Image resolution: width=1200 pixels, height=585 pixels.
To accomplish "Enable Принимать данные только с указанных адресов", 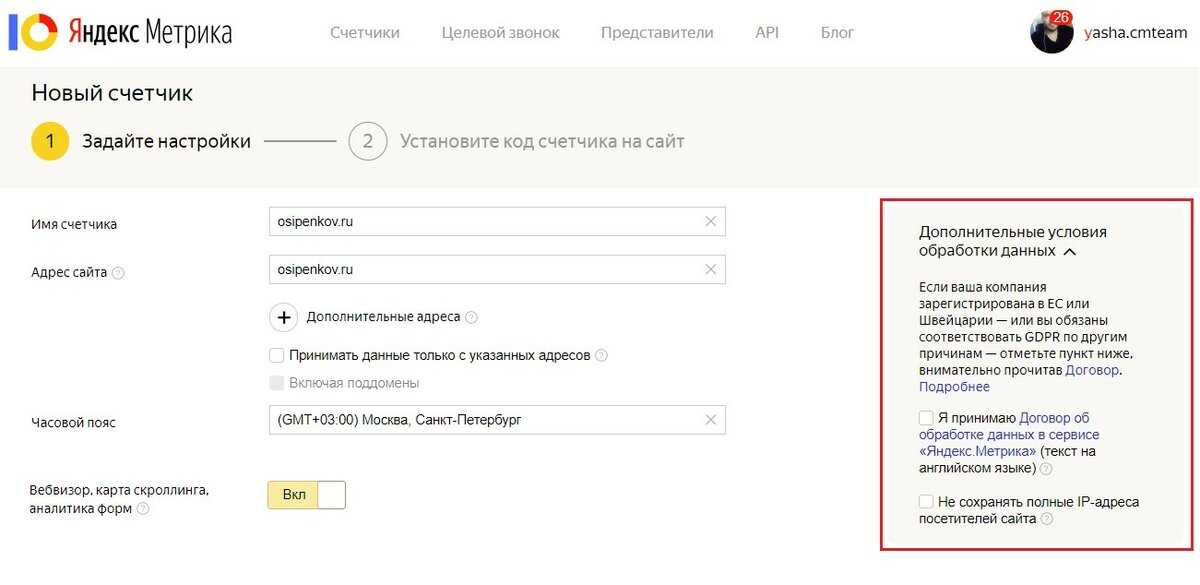I will tap(277, 355).
